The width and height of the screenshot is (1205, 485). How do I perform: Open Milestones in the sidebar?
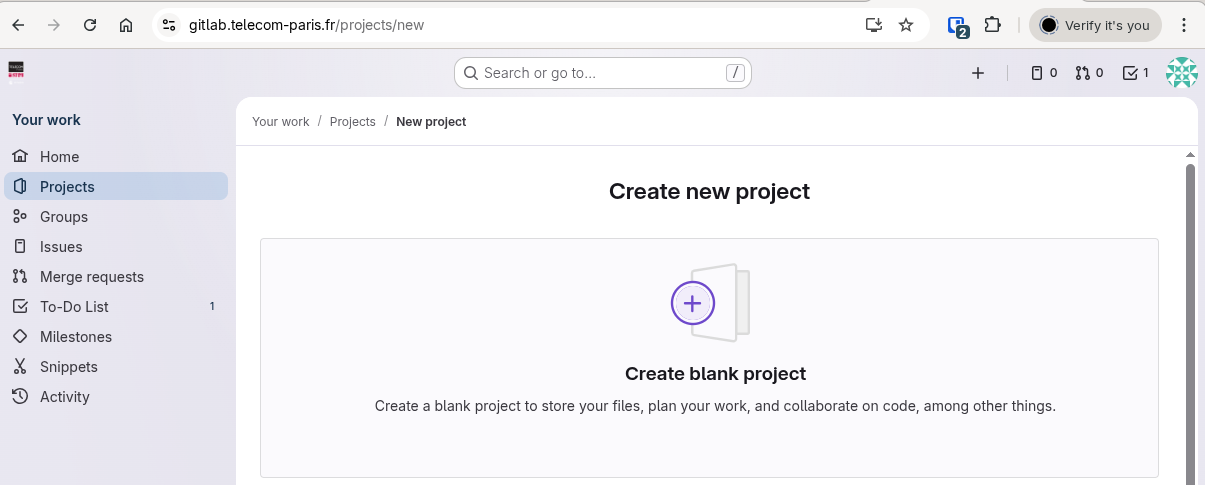(x=76, y=337)
